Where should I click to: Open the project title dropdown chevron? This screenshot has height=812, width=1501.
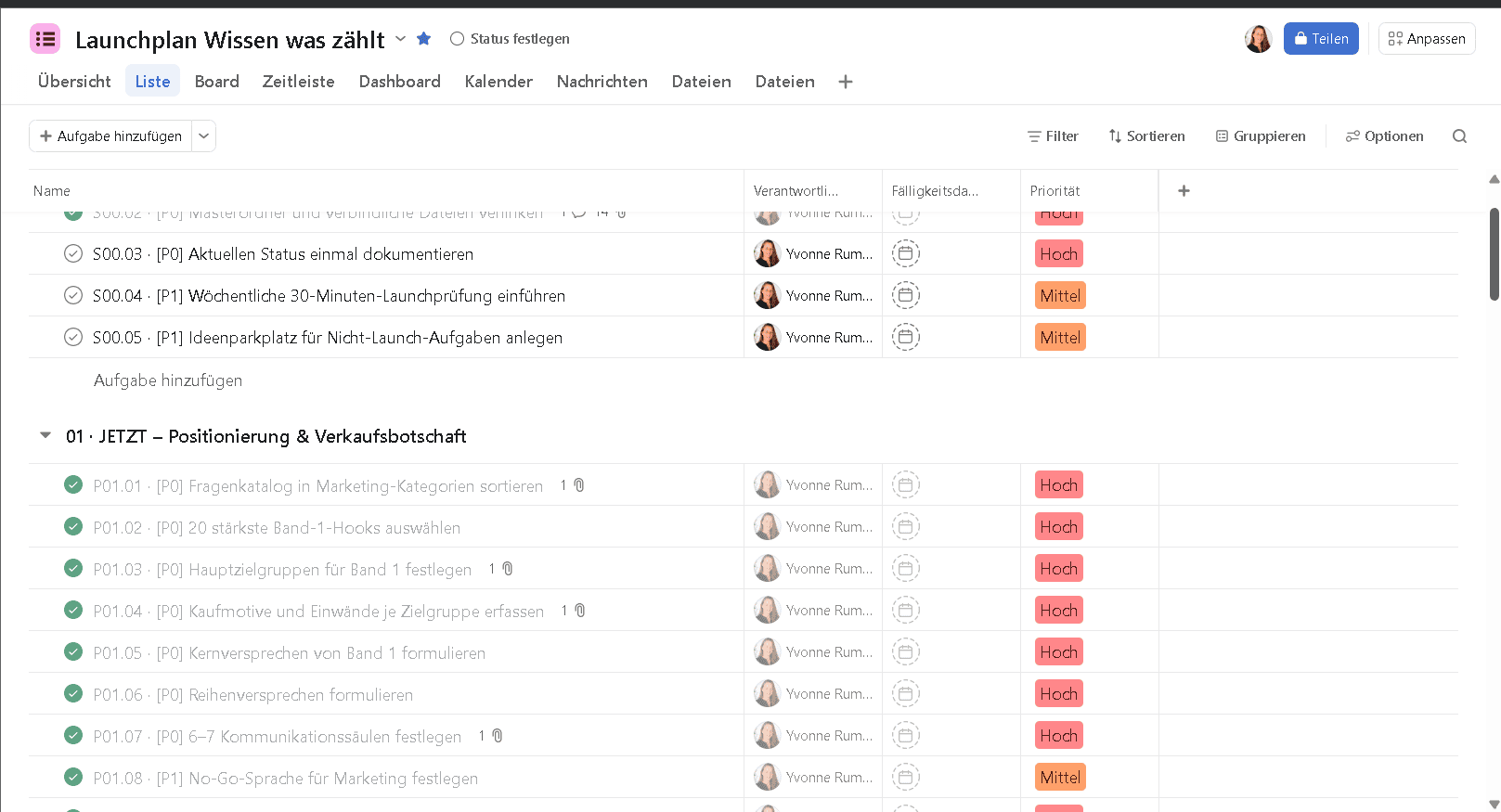(400, 39)
